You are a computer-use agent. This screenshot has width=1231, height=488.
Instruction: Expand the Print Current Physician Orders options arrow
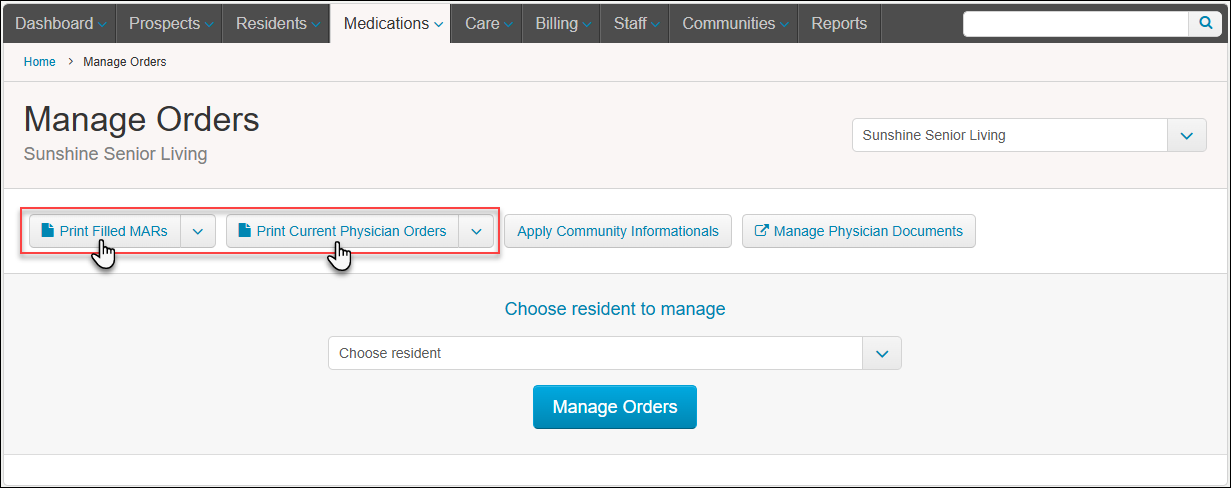pyautogui.click(x=476, y=231)
